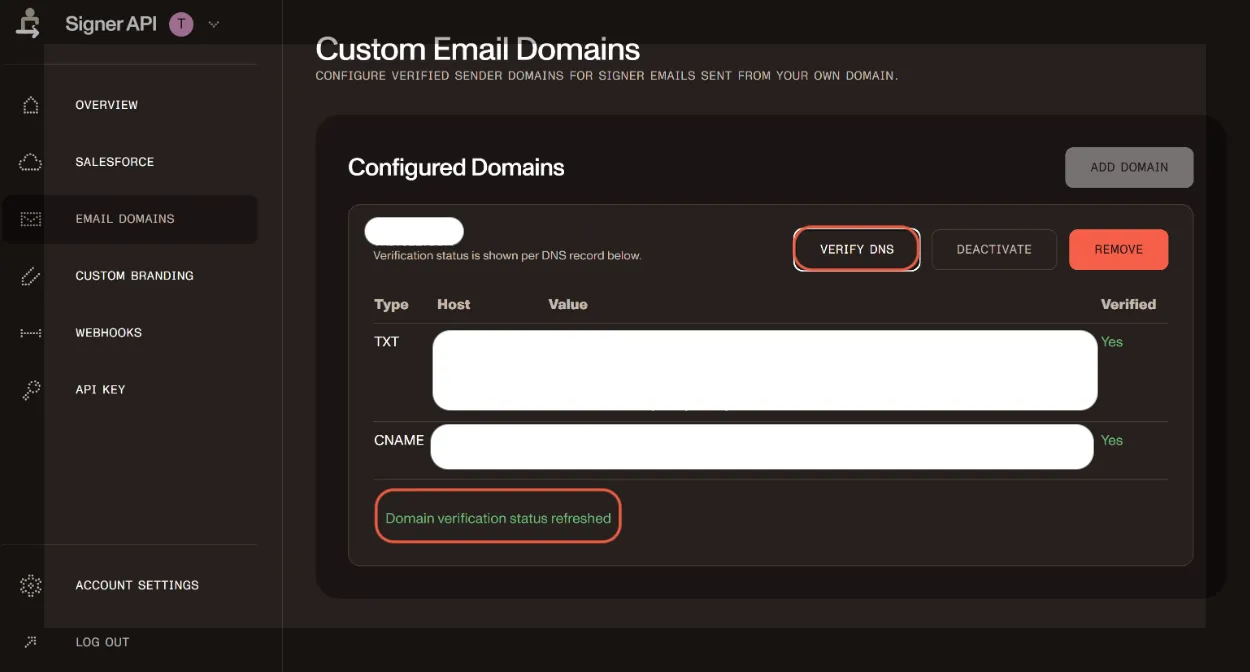Click the Yes status in CNAME row

(1112, 440)
